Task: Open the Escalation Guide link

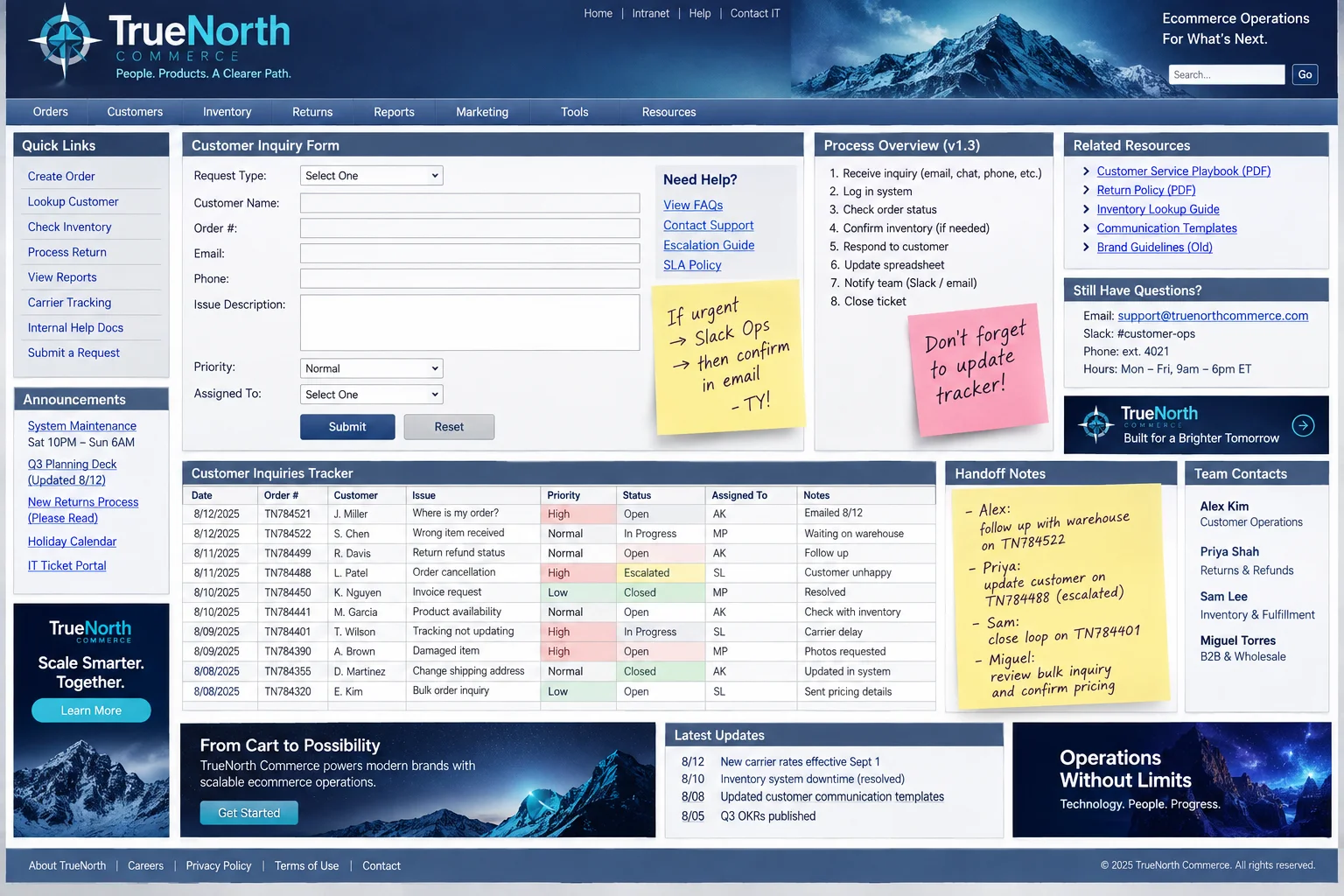Action: click(x=709, y=245)
